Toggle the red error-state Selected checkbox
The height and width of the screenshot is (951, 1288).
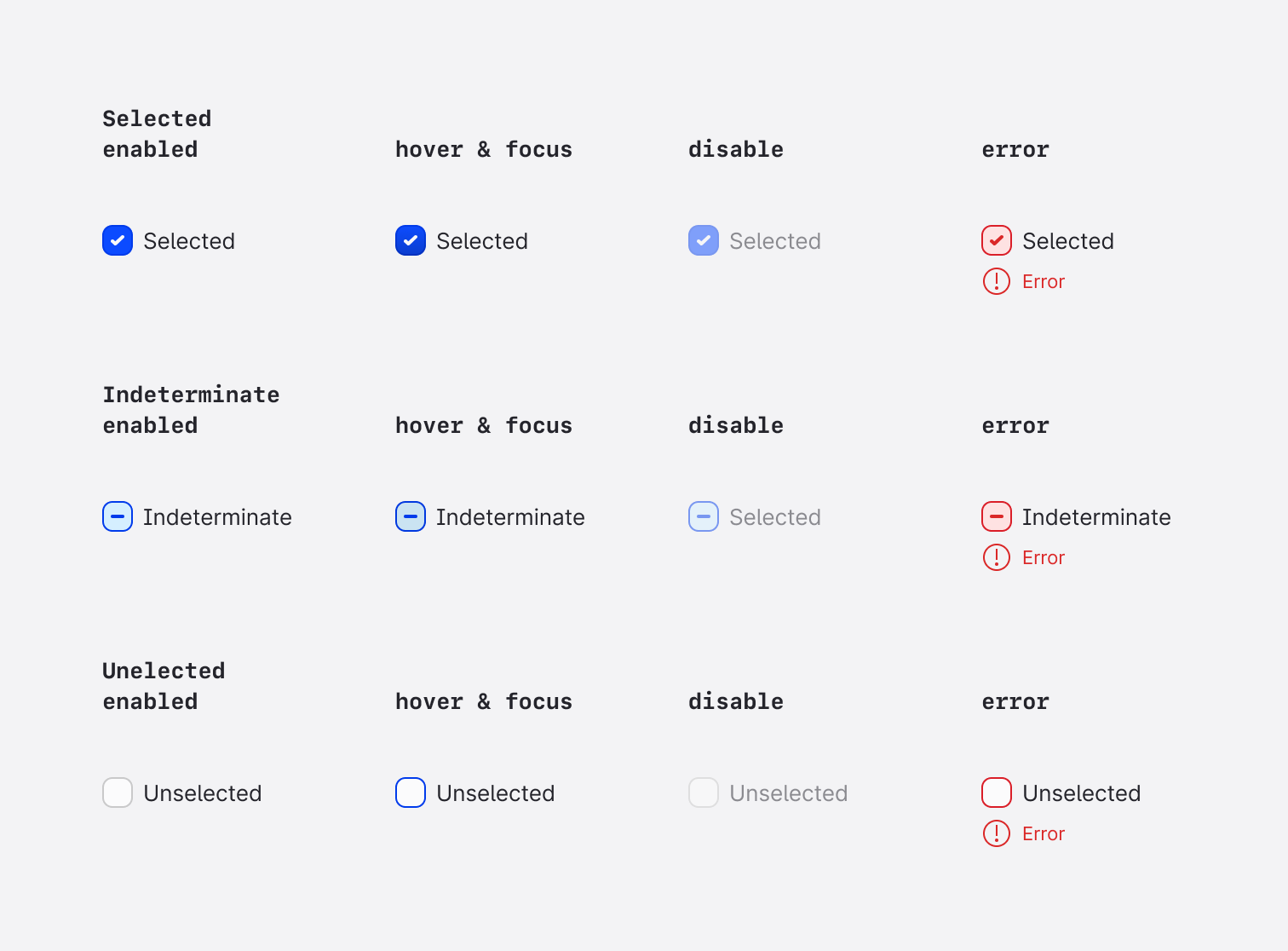[x=997, y=240]
